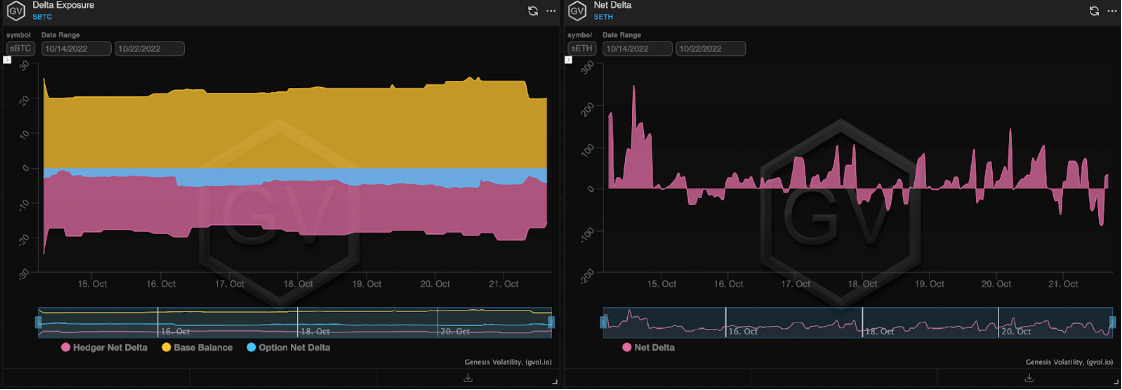Viewport: 1122px width, 390px height.
Task: Grab the left handle of sETH range navigator
Action: click(603, 323)
